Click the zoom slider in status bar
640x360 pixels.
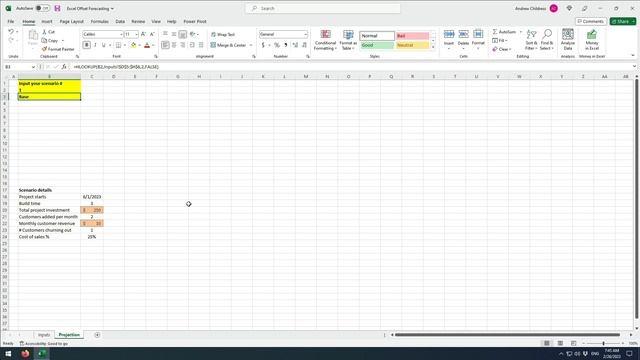(603, 343)
